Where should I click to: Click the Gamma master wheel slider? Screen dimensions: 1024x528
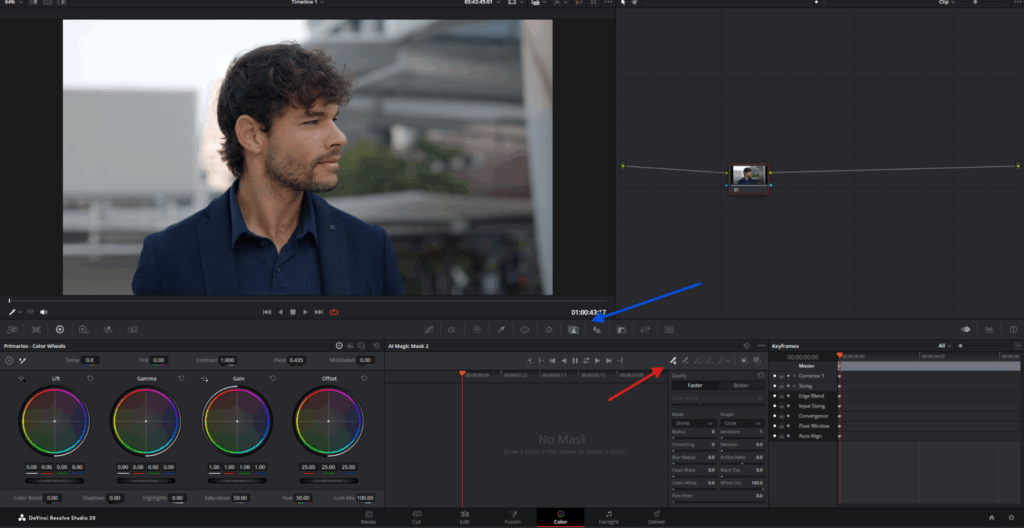[146, 481]
